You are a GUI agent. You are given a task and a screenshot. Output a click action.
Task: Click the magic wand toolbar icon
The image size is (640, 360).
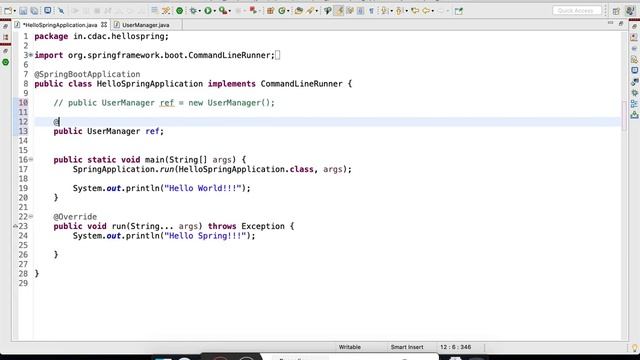tap(166, 11)
